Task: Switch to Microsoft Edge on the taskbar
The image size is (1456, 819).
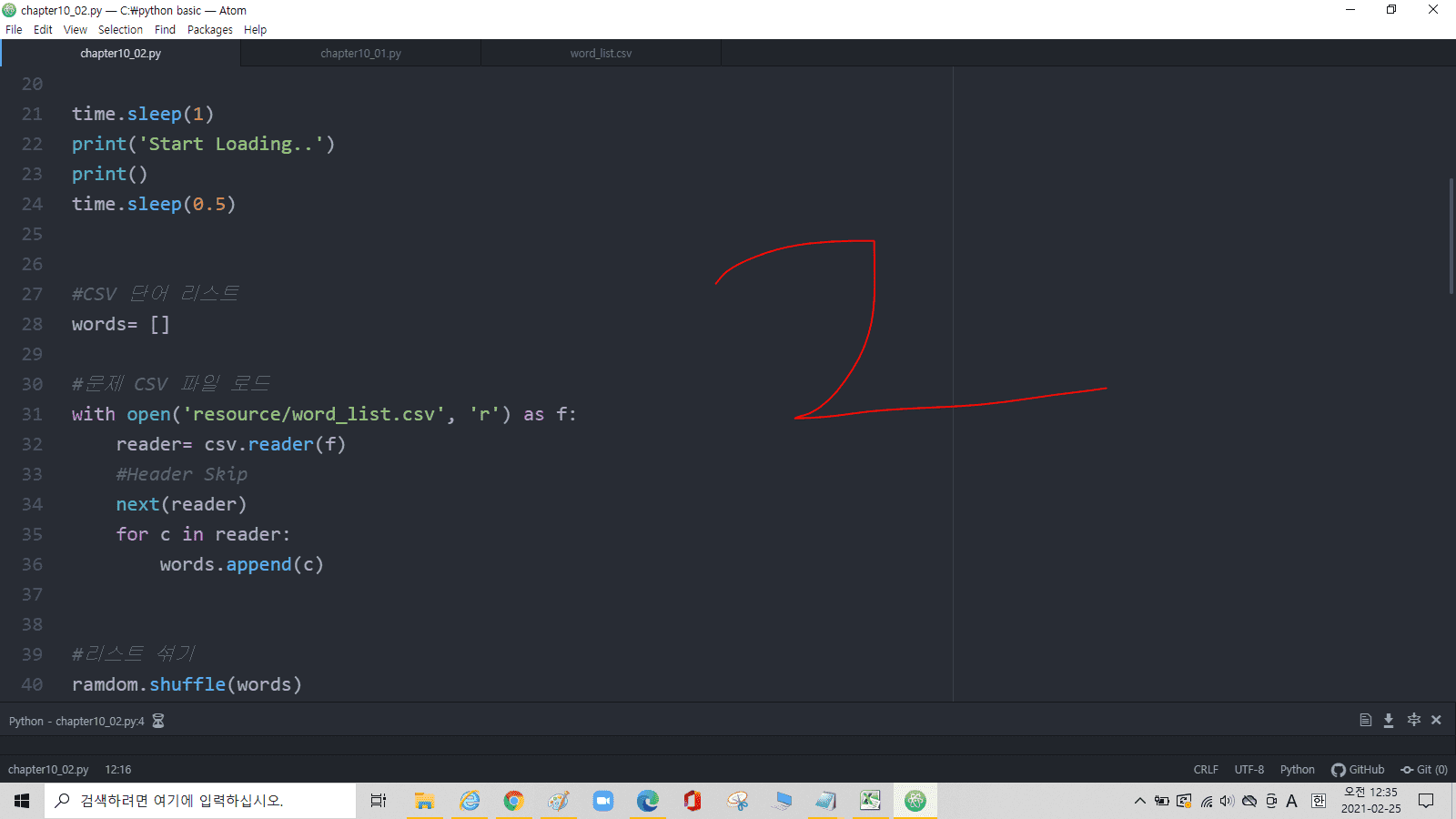Action: pyautogui.click(x=648, y=801)
